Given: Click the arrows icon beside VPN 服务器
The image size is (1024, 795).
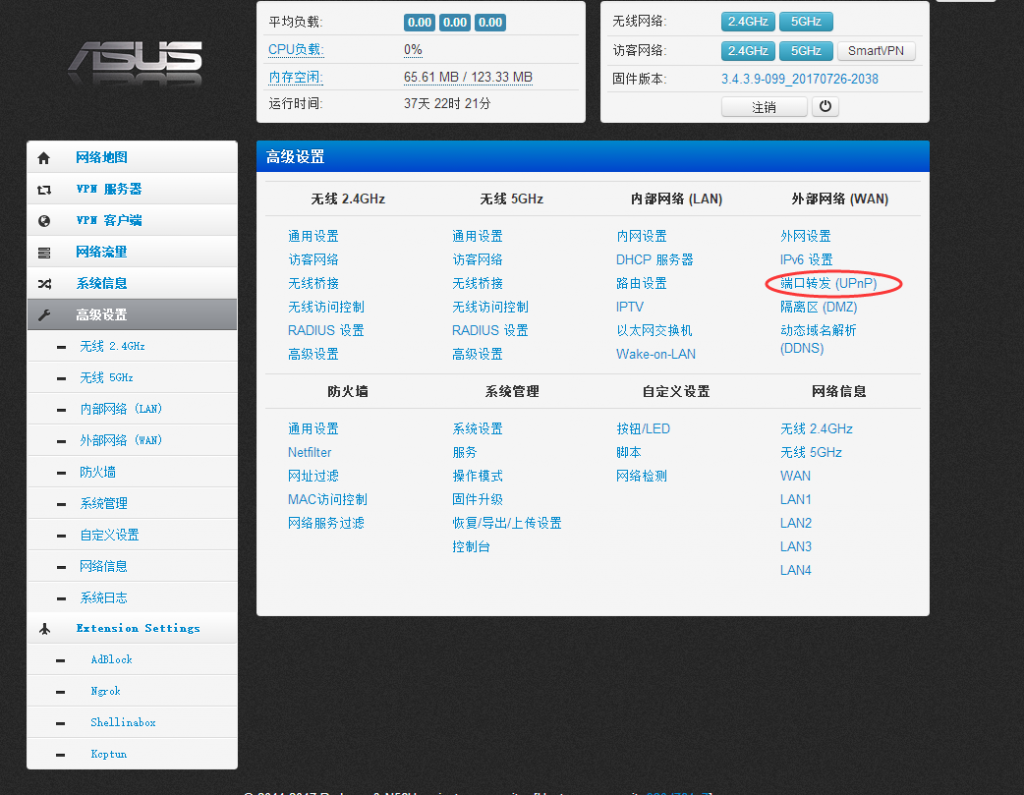Looking at the screenshot, I should pos(44,189).
